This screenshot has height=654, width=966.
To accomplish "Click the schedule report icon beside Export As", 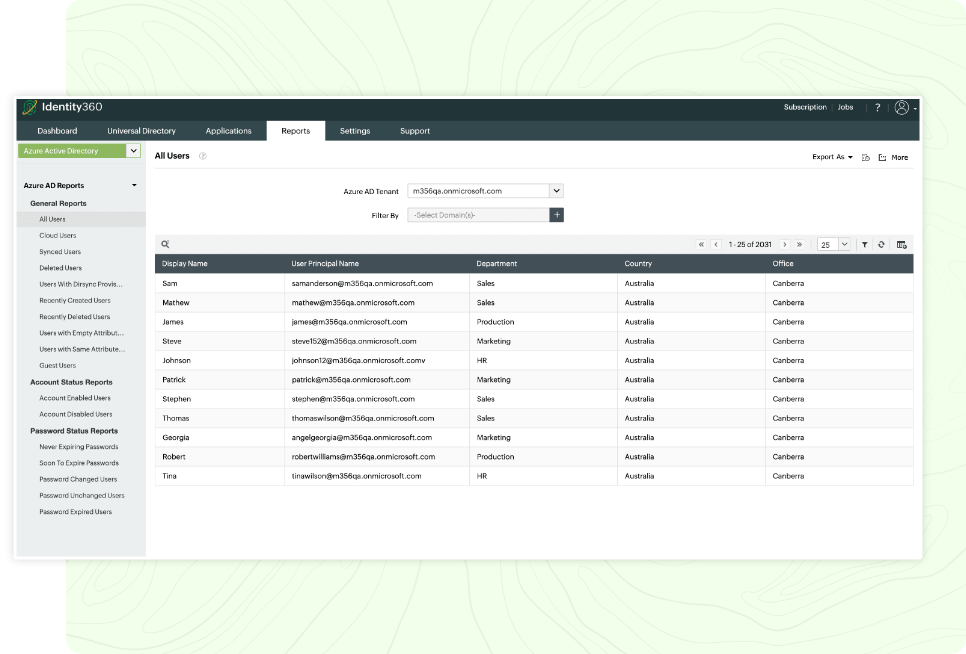I will [x=866, y=158].
